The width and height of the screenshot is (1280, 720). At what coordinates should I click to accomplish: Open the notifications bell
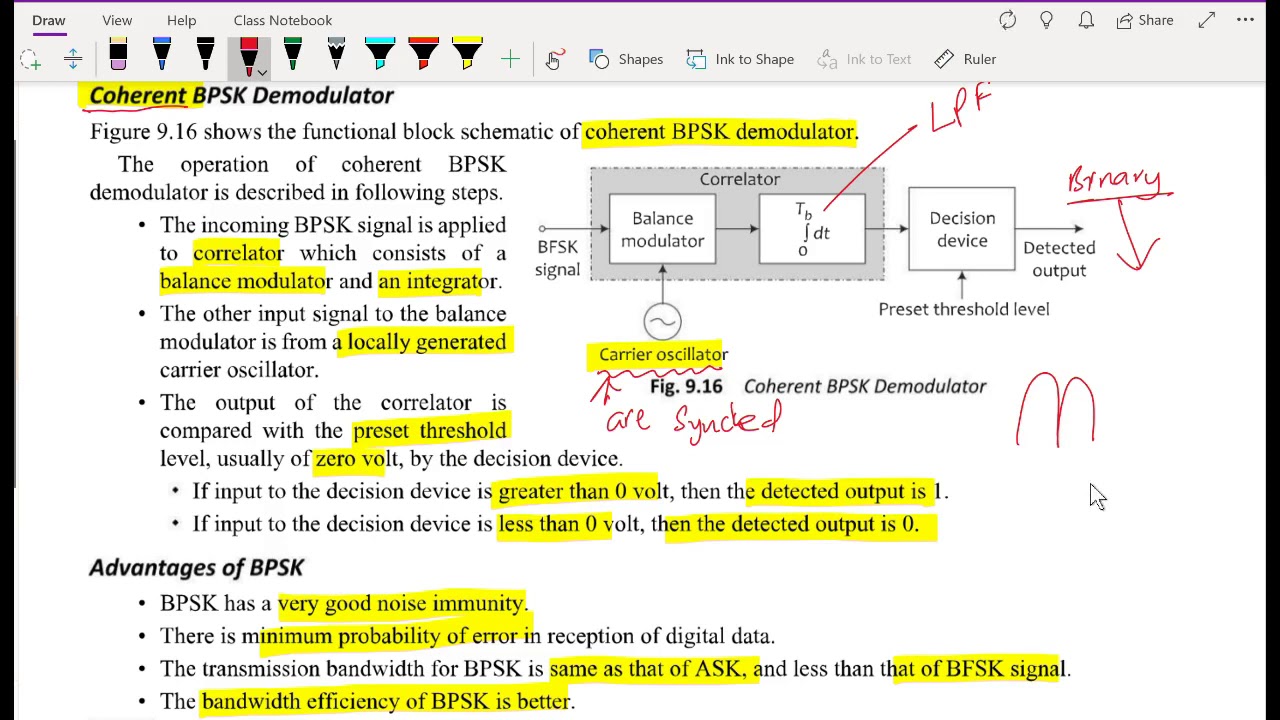(1086, 20)
